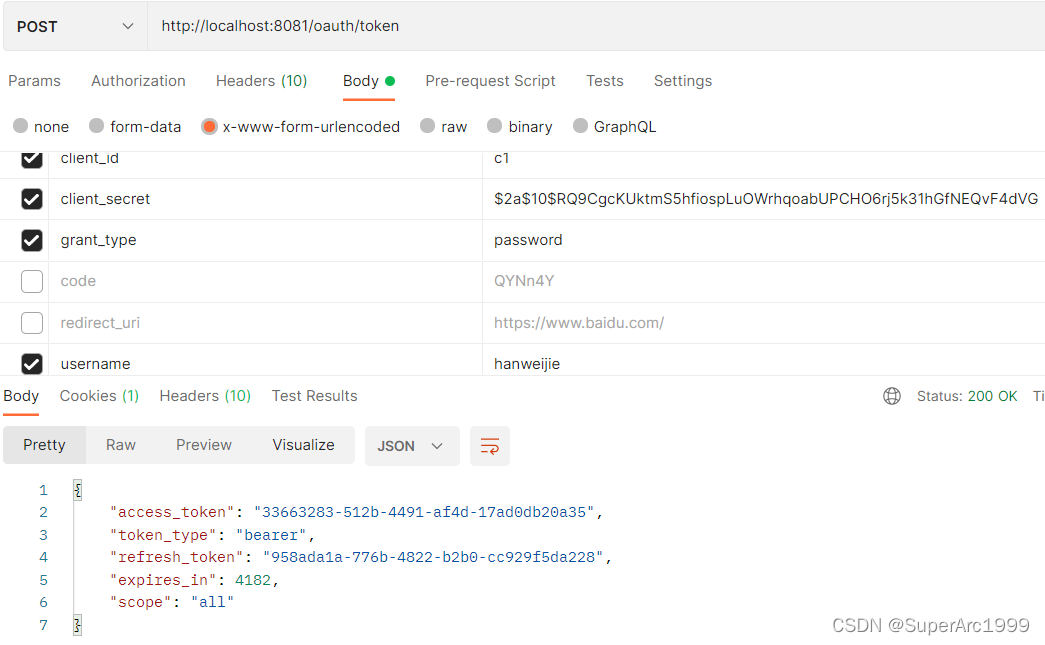Select the form-data body type radio

(x=97, y=126)
